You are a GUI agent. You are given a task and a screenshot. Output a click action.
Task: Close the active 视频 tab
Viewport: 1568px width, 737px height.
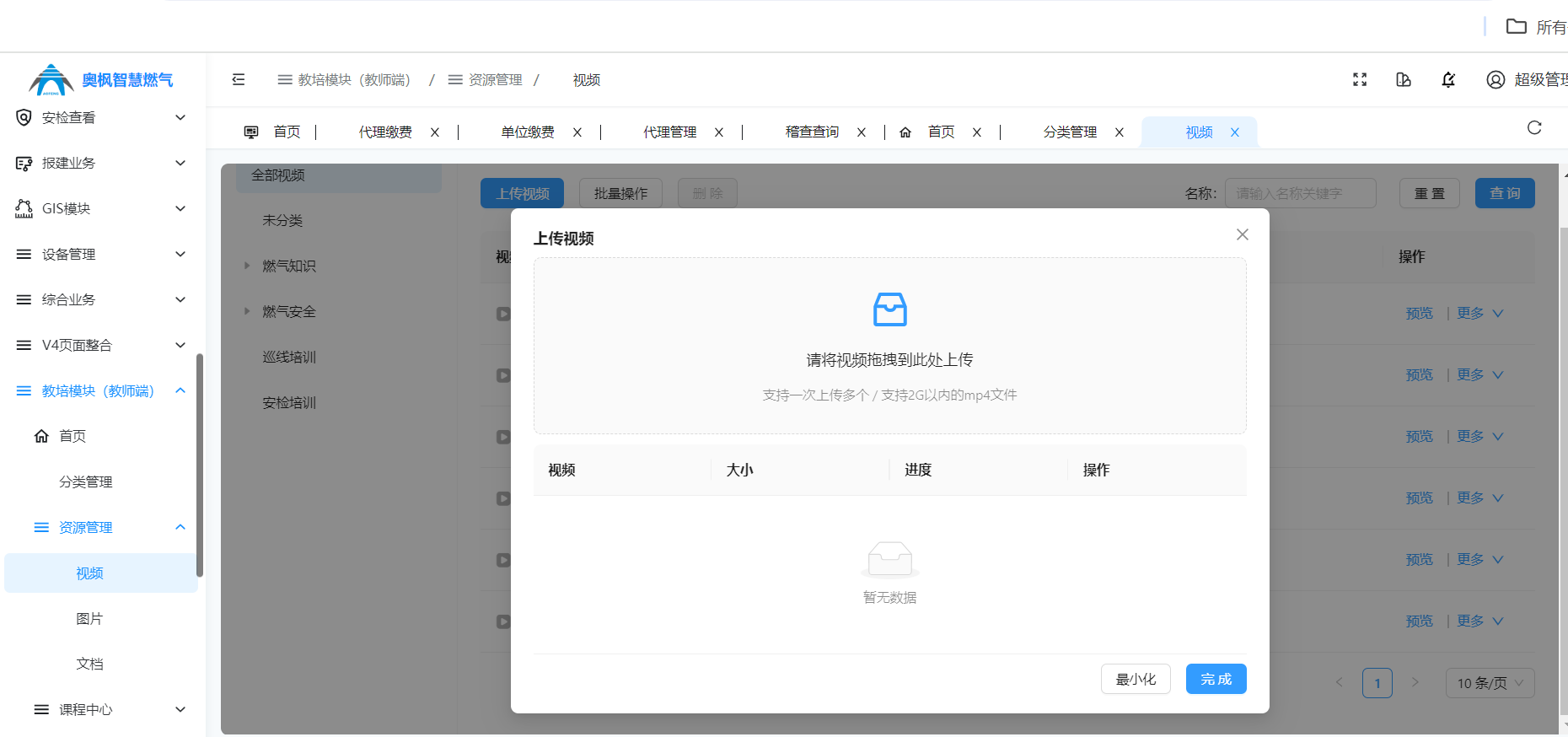coord(1235,132)
